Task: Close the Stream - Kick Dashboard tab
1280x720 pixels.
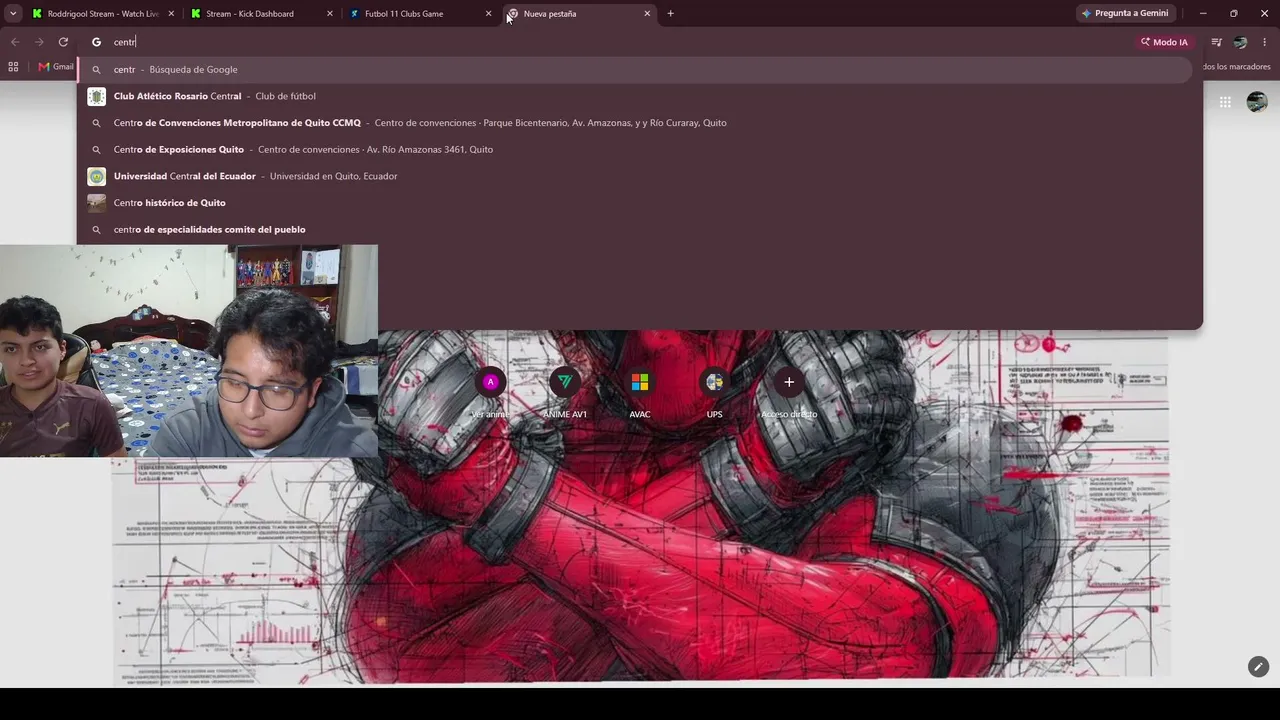Action: pos(330,14)
